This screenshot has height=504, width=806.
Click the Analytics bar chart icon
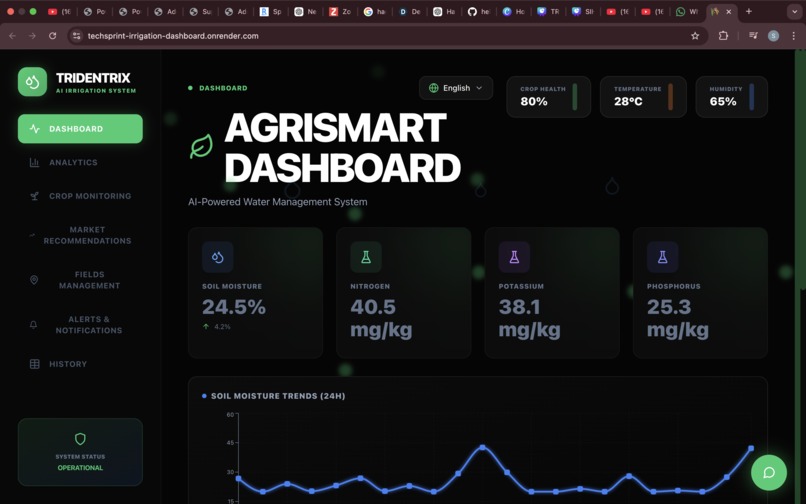click(34, 163)
